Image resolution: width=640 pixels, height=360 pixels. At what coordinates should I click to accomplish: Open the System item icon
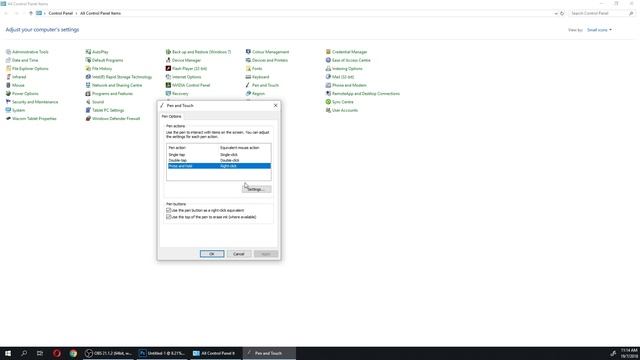pyautogui.click(x=8, y=110)
